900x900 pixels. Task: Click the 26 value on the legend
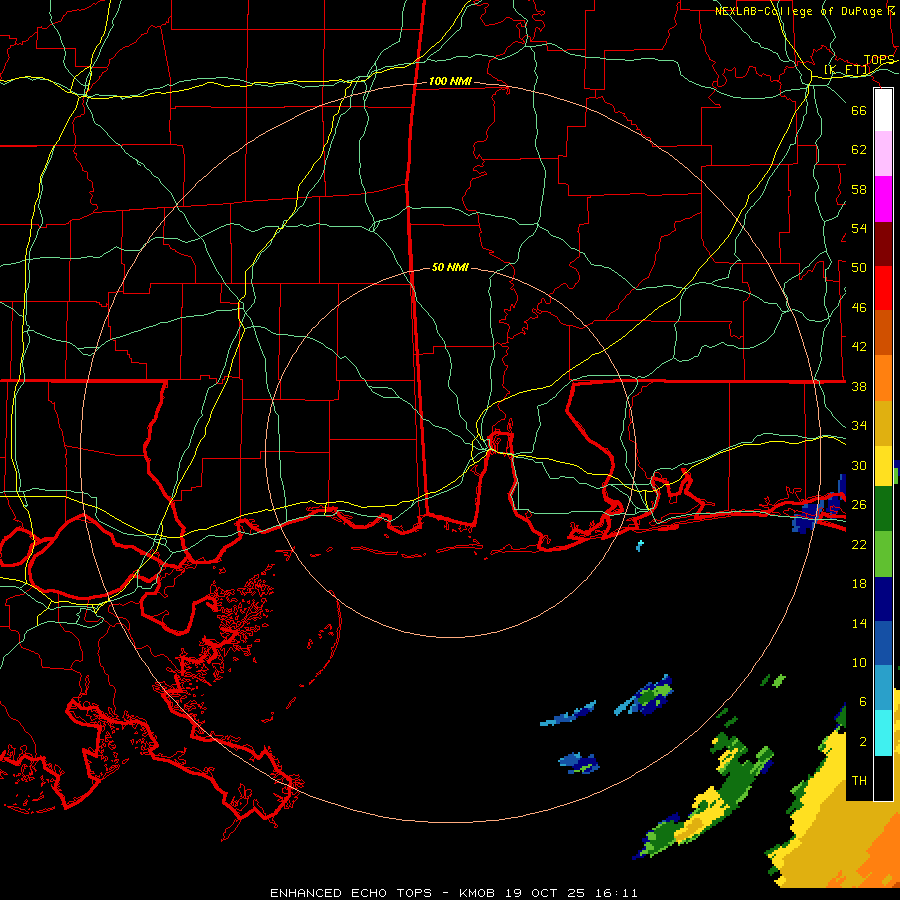[859, 505]
